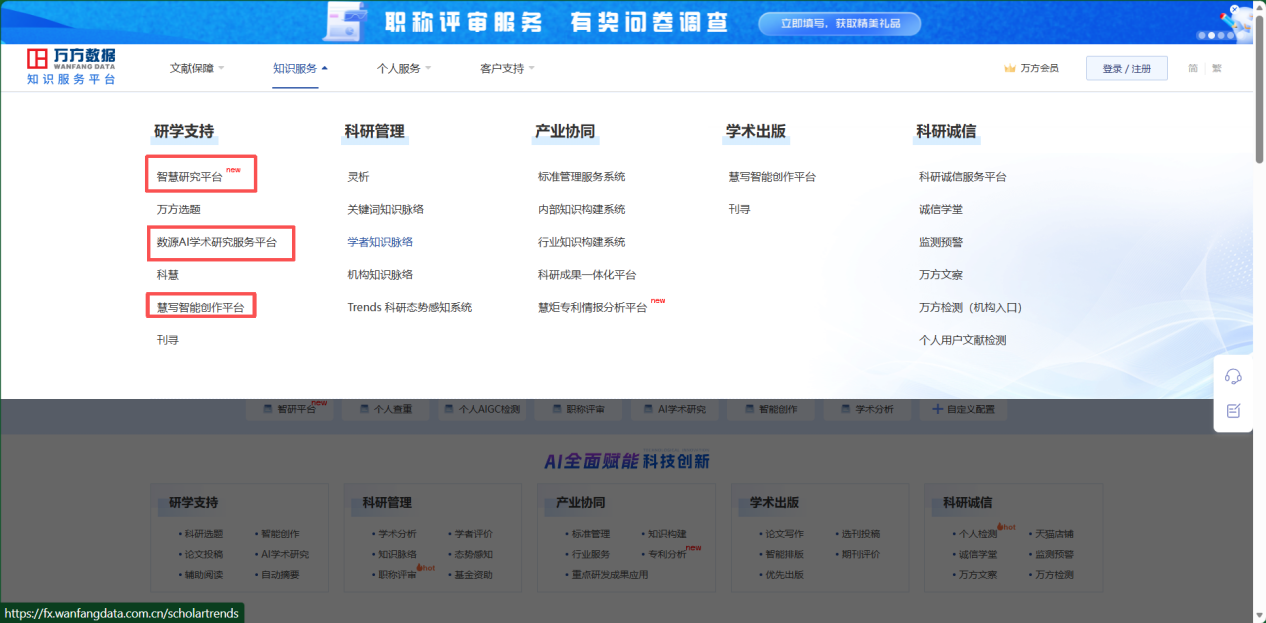Open 个人用户文献检测 link
This screenshot has width=1266, height=623.
click(963, 340)
